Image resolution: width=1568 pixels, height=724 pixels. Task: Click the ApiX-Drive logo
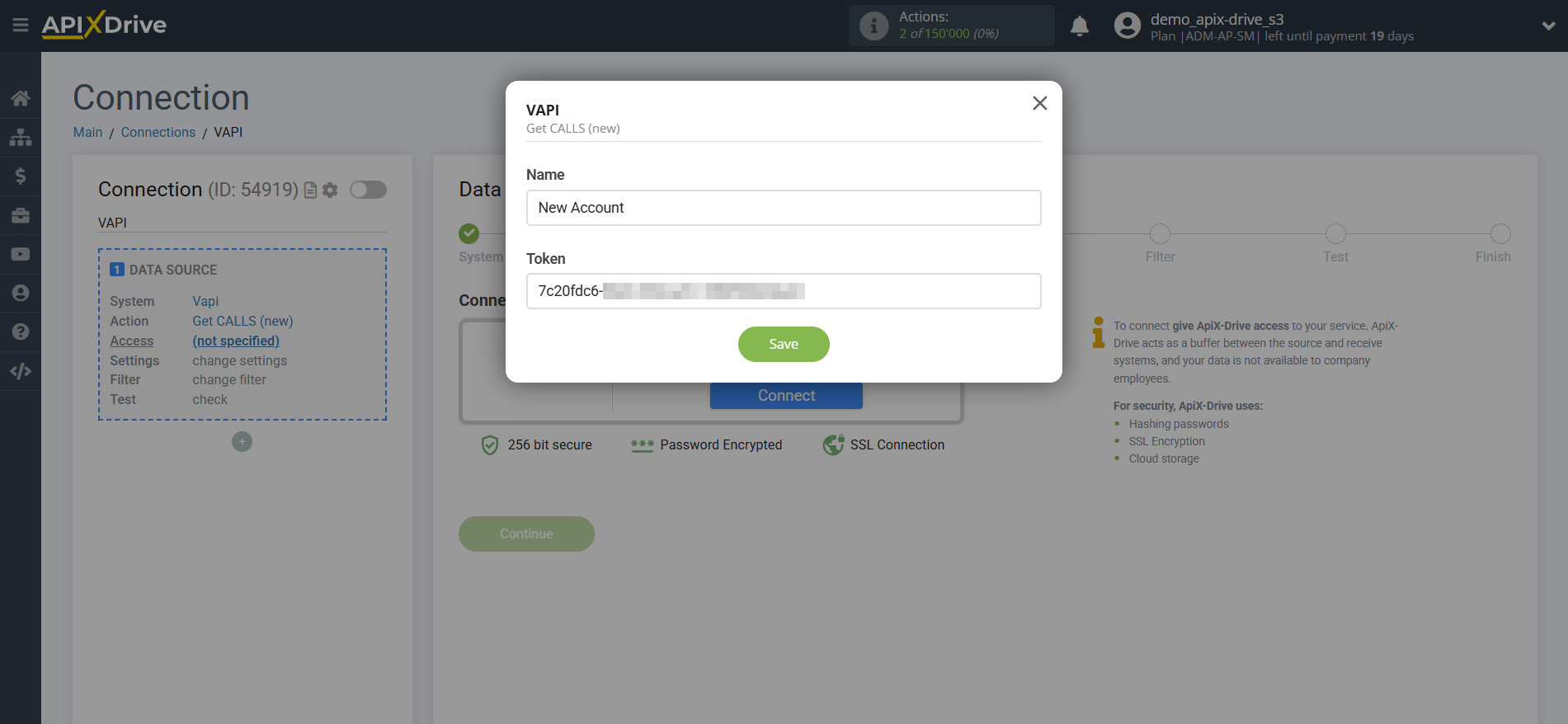coord(104,25)
